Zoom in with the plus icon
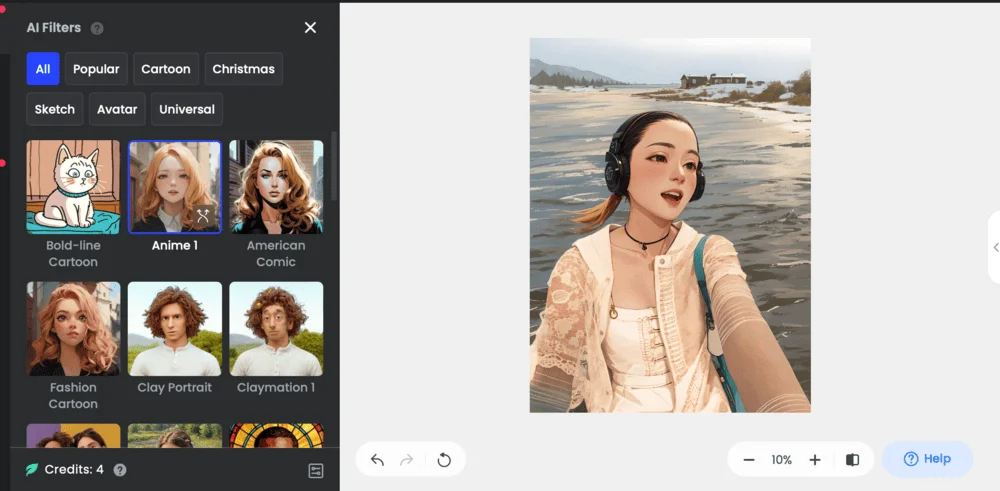This screenshot has height=491, width=1000. pos(815,460)
